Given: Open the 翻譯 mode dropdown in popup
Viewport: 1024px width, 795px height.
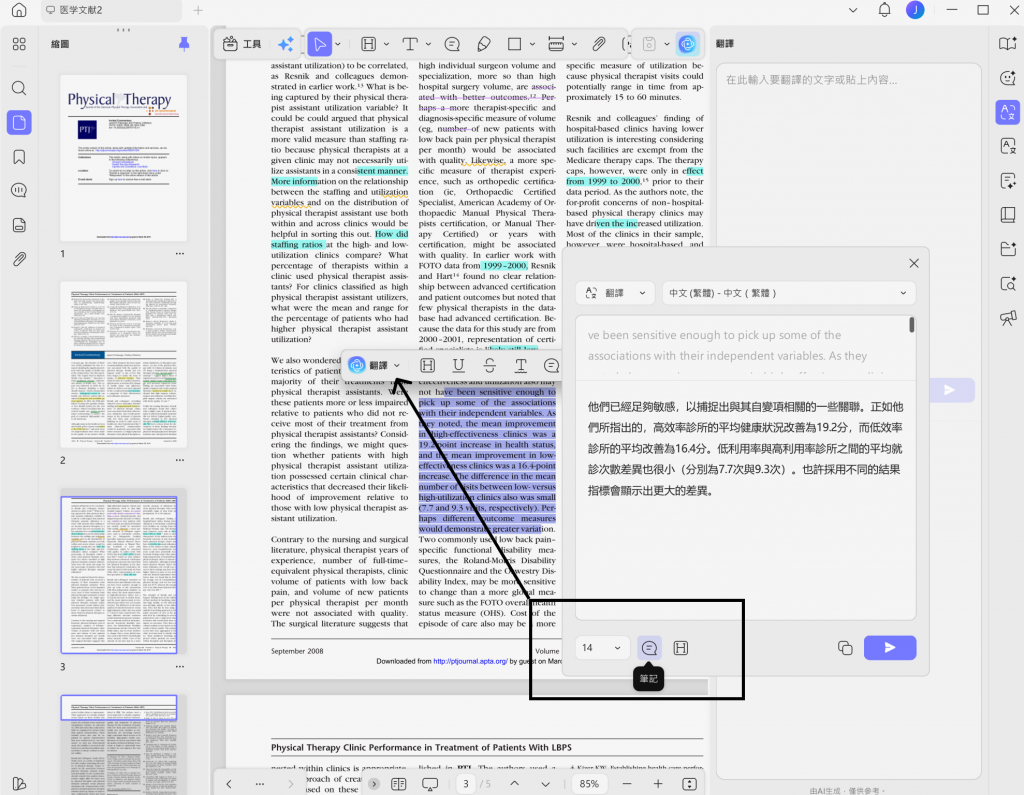Looking at the screenshot, I should point(615,293).
